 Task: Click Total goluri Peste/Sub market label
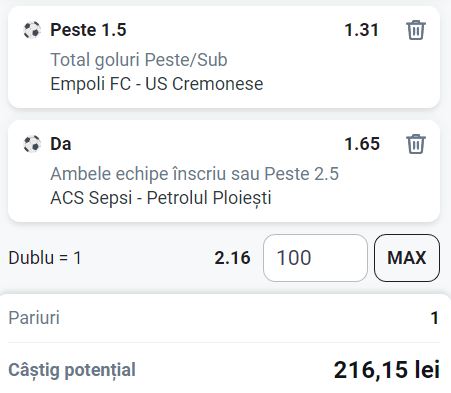pyautogui.click(x=139, y=60)
